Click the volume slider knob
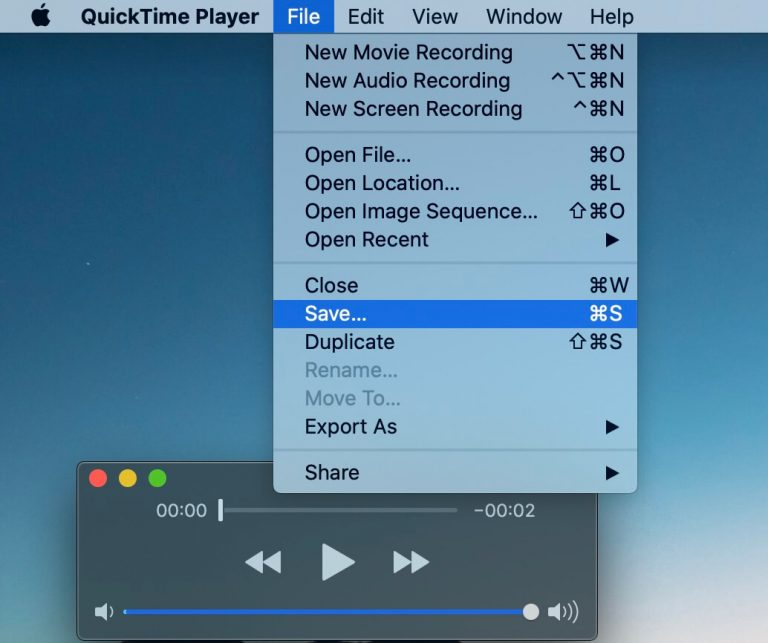Screen dimensions: 768x643 coord(530,612)
